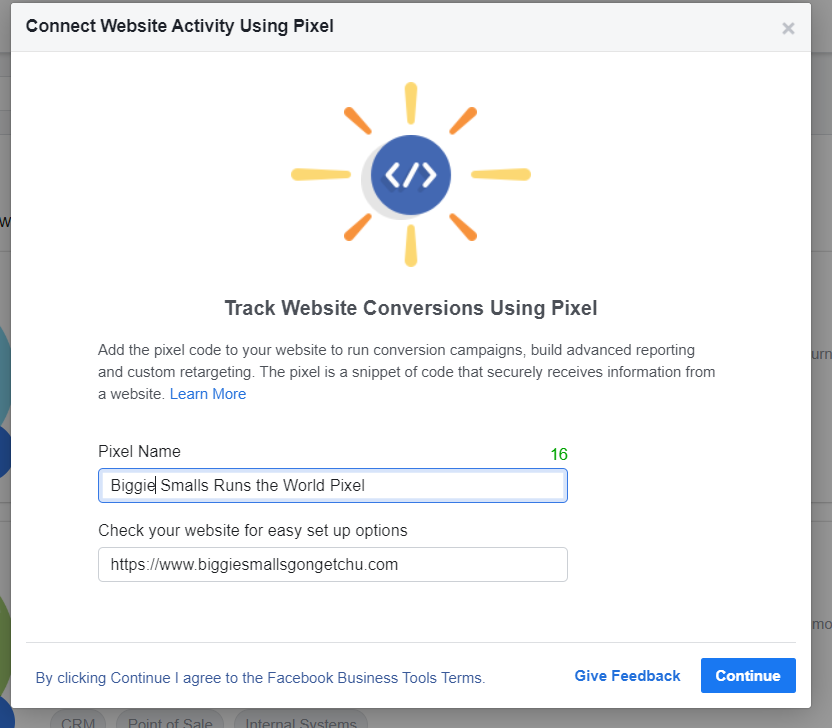
Task: Click the Pixel Name label
Action: click(140, 451)
